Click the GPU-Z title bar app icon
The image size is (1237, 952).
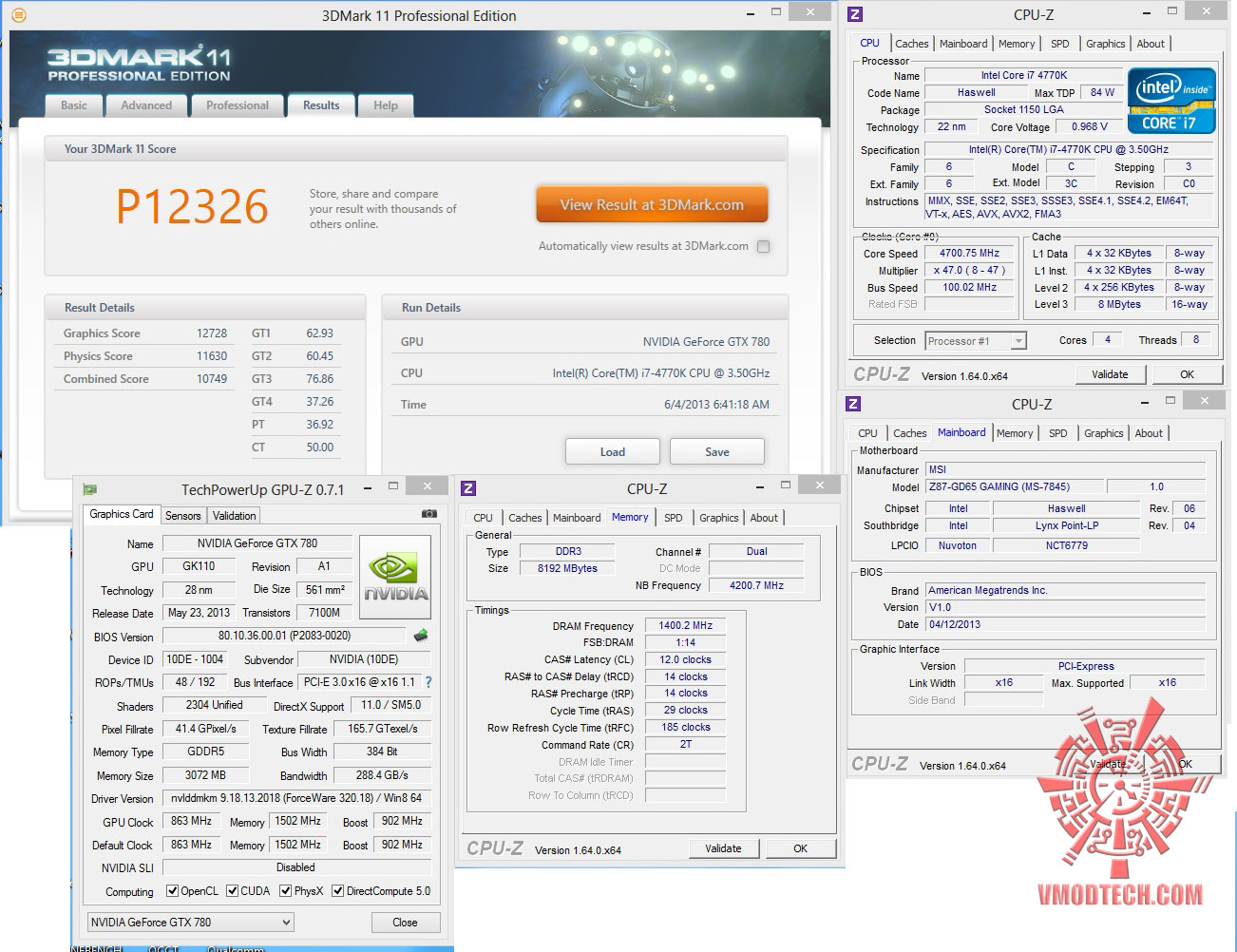coord(90,489)
